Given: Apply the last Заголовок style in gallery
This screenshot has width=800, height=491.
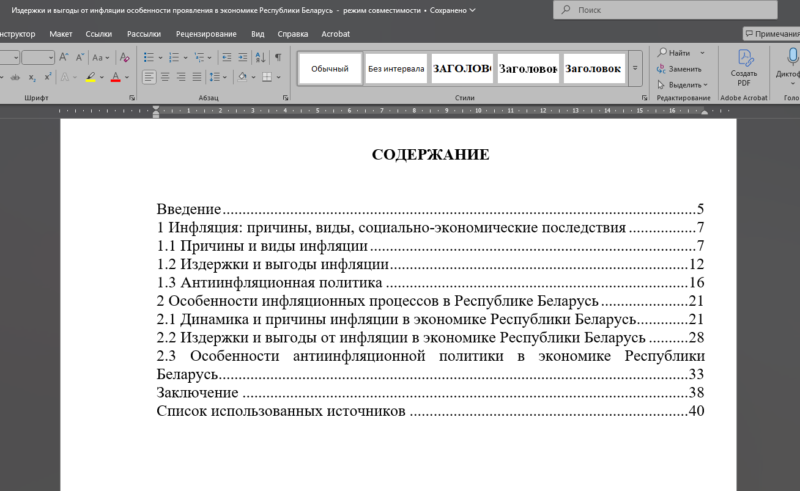Looking at the screenshot, I should (594, 68).
